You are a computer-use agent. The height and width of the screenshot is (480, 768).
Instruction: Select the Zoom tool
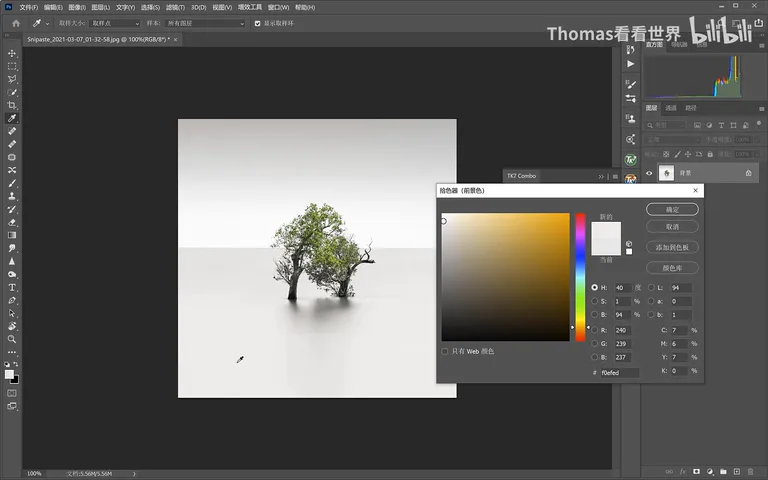[12, 339]
